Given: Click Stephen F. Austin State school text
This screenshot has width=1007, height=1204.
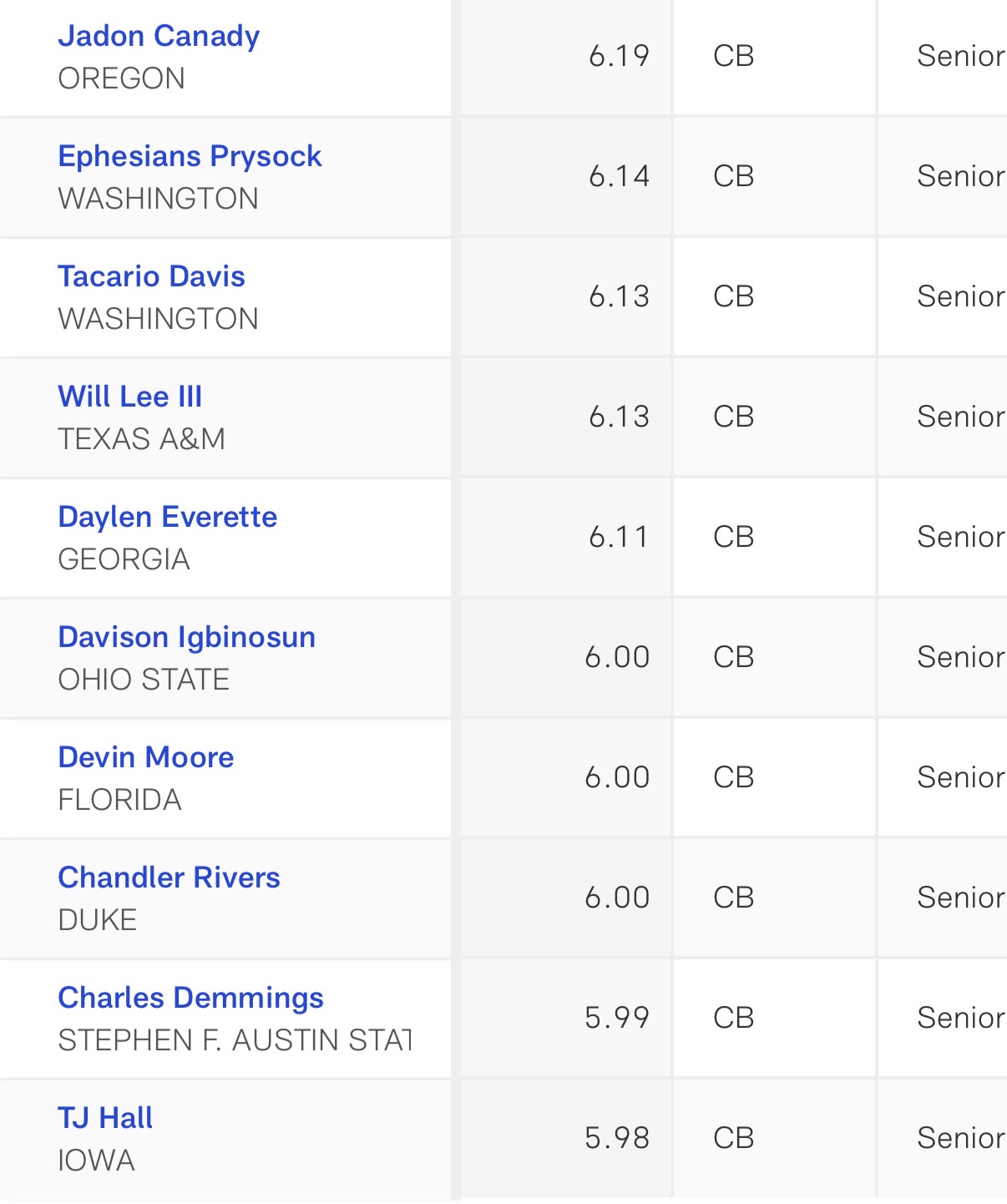Looking at the screenshot, I should [235, 1040].
